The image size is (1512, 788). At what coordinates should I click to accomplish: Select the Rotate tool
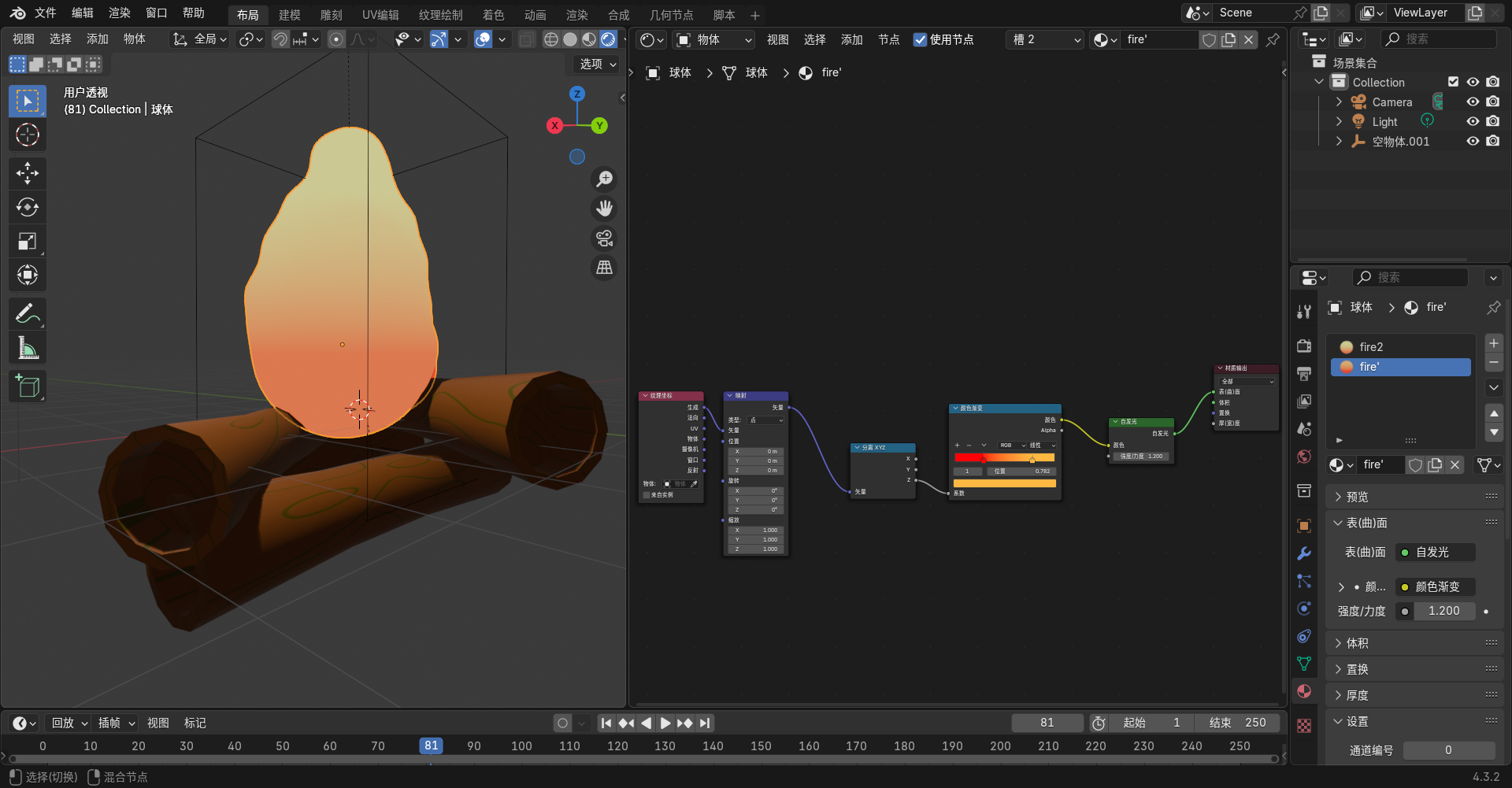point(28,207)
